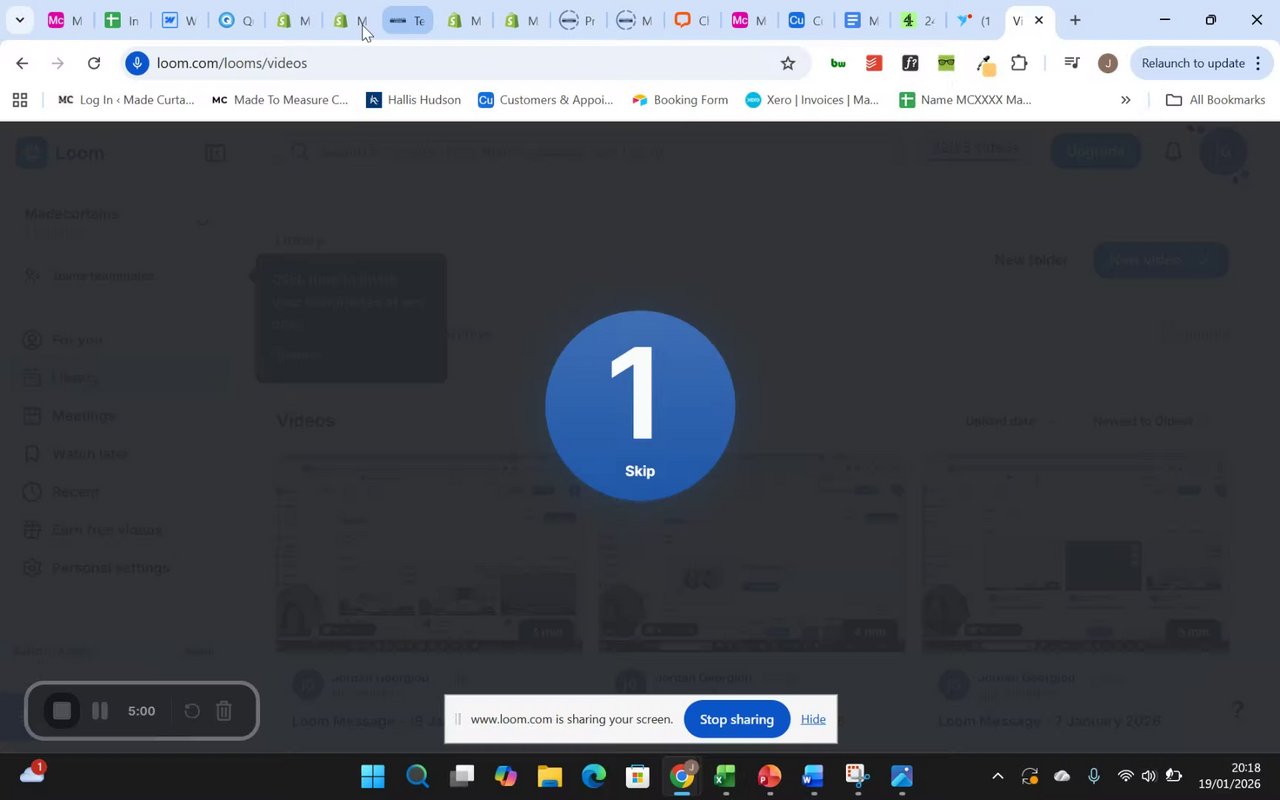This screenshot has width=1280, height=800.
Task: Click Relaunch to update
Action: pos(1193,63)
